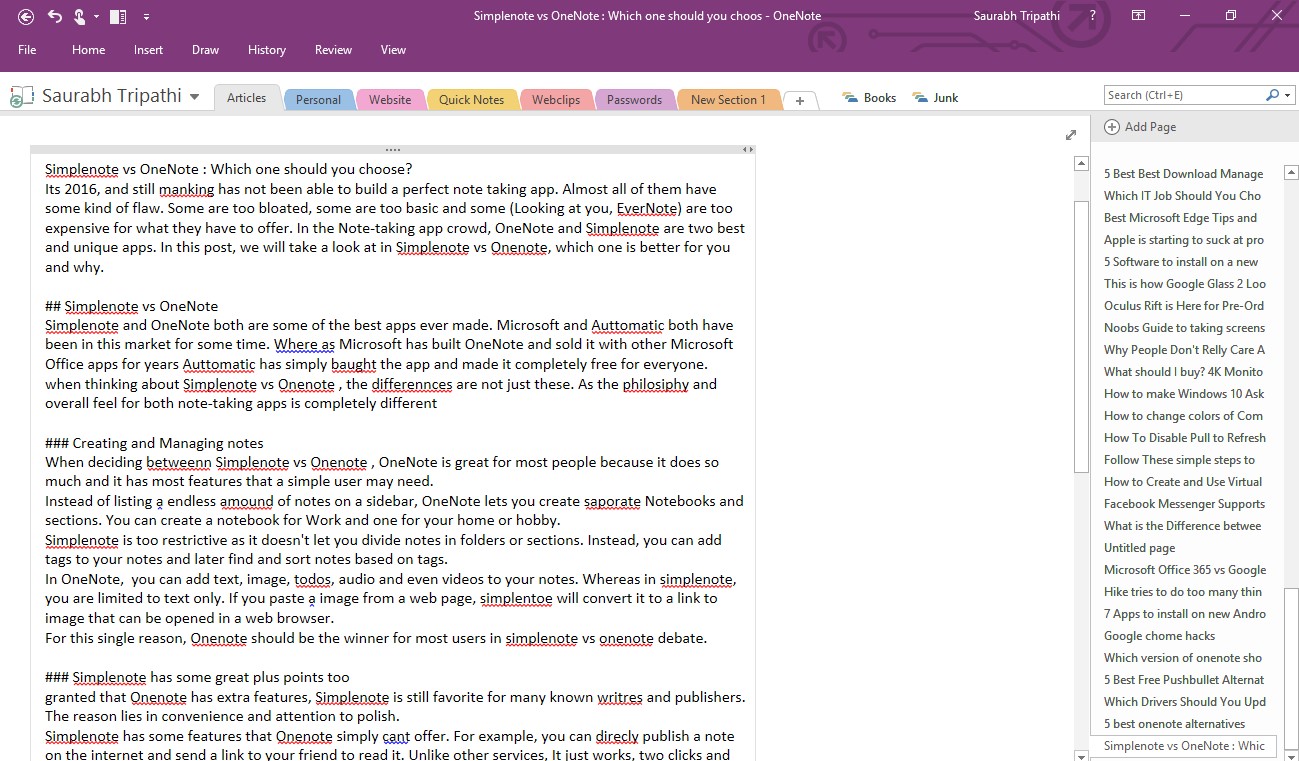This screenshot has height=761, width=1299.
Task: Open the Insert ribbon tab
Action: point(148,50)
